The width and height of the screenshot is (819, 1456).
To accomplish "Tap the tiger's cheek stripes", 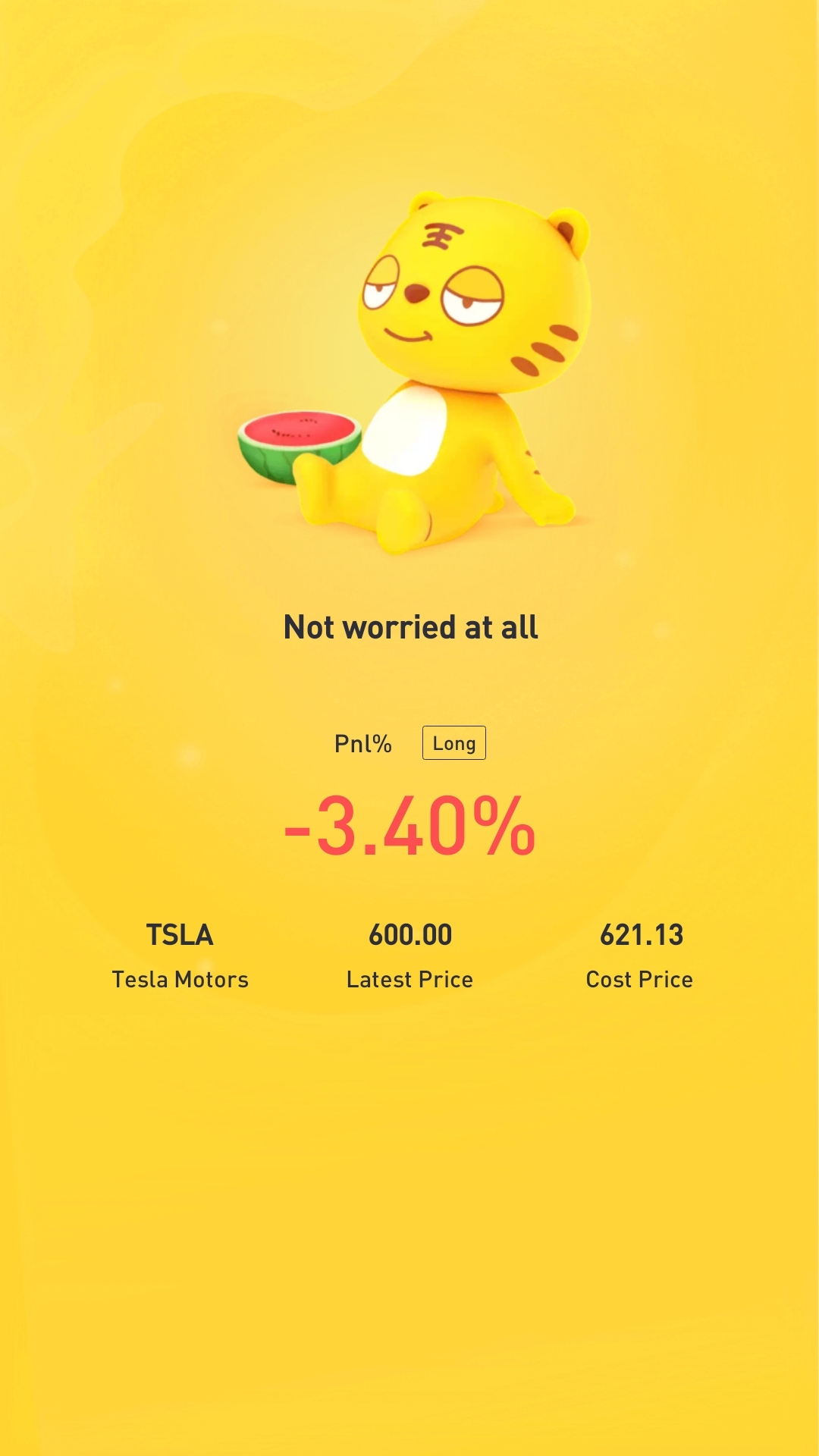I will 548,350.
